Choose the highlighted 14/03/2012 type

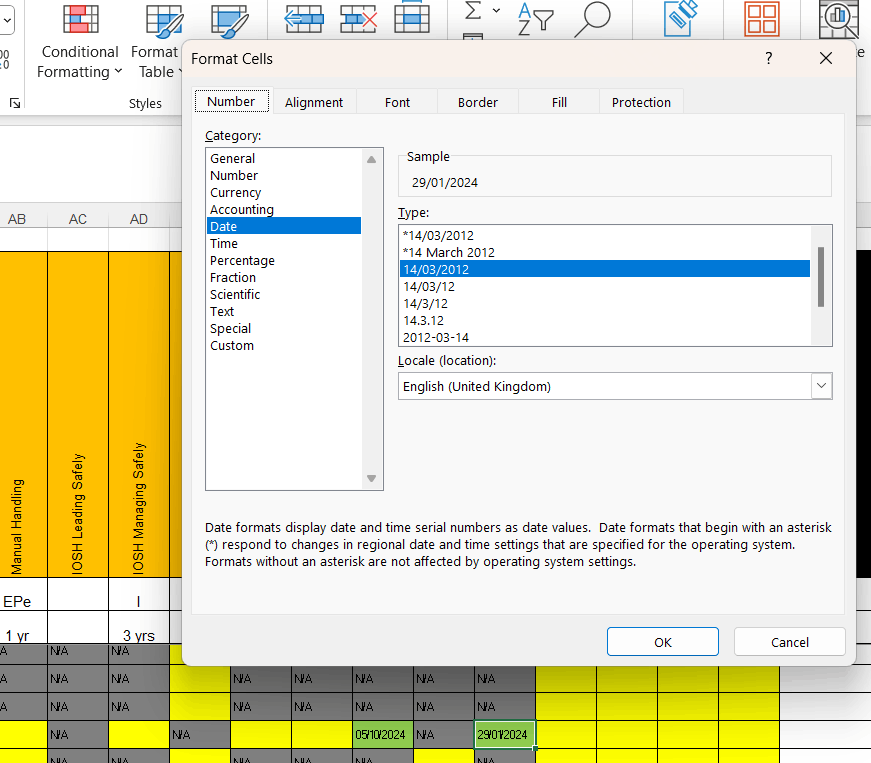pos(605,269)
